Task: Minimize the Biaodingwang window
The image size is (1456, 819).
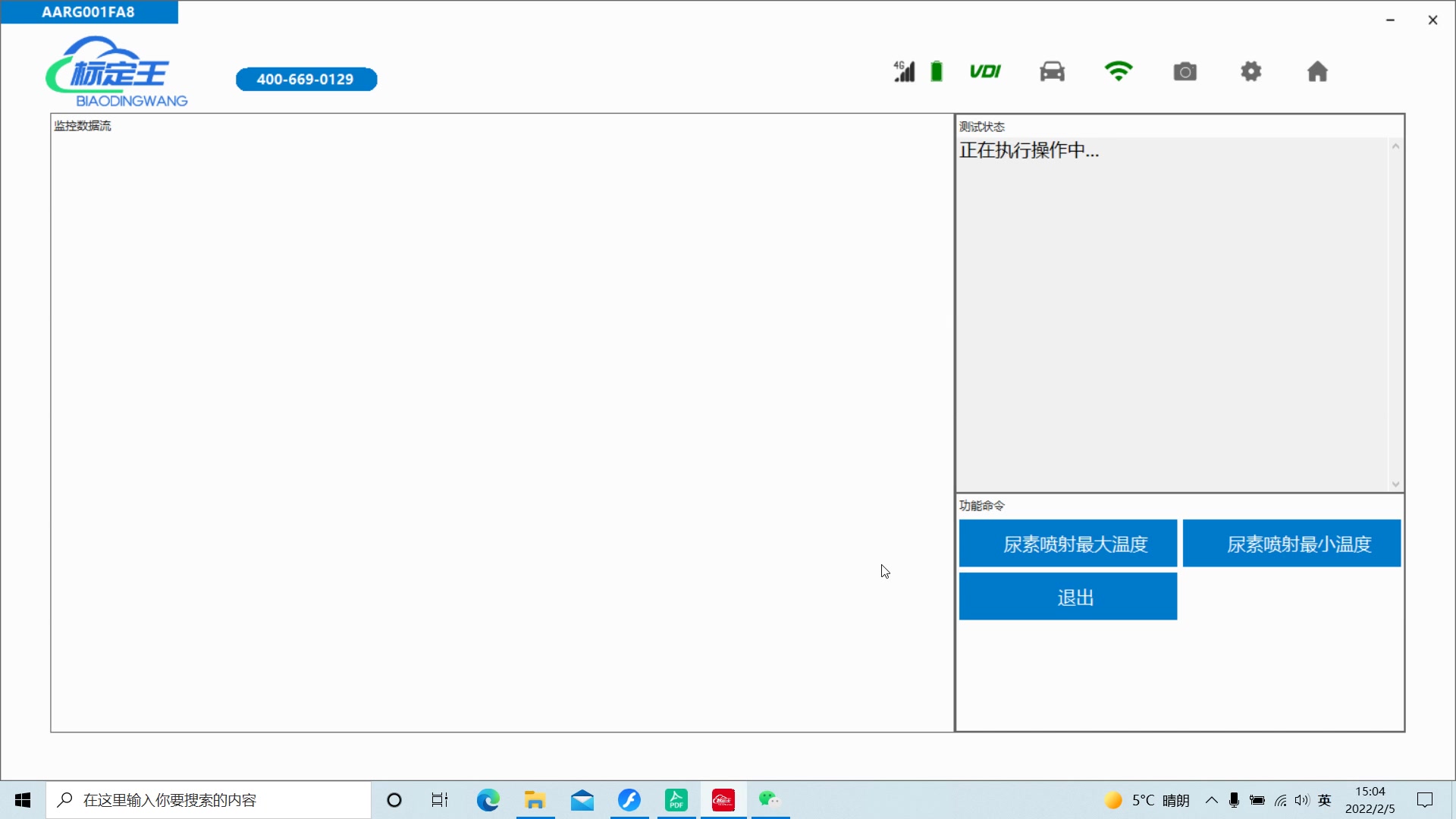Action: [x=1390, y=20]
